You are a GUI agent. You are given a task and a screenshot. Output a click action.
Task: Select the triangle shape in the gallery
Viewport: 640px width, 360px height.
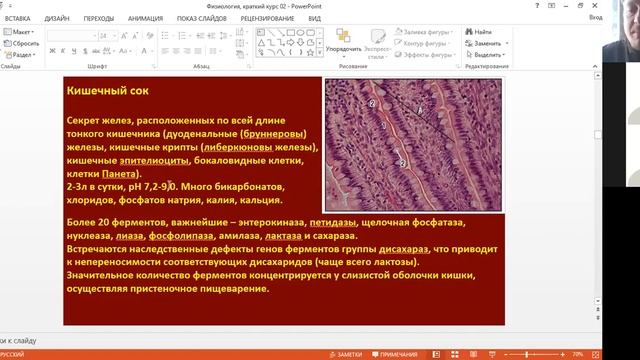[x=261, y=42]
